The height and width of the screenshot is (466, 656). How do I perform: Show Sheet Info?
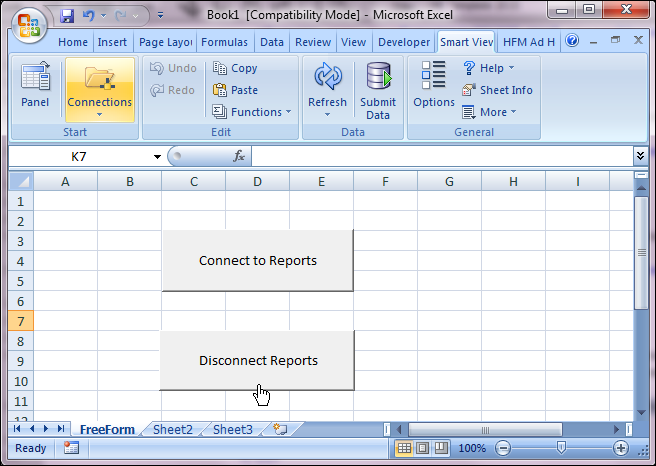(497, 90)
